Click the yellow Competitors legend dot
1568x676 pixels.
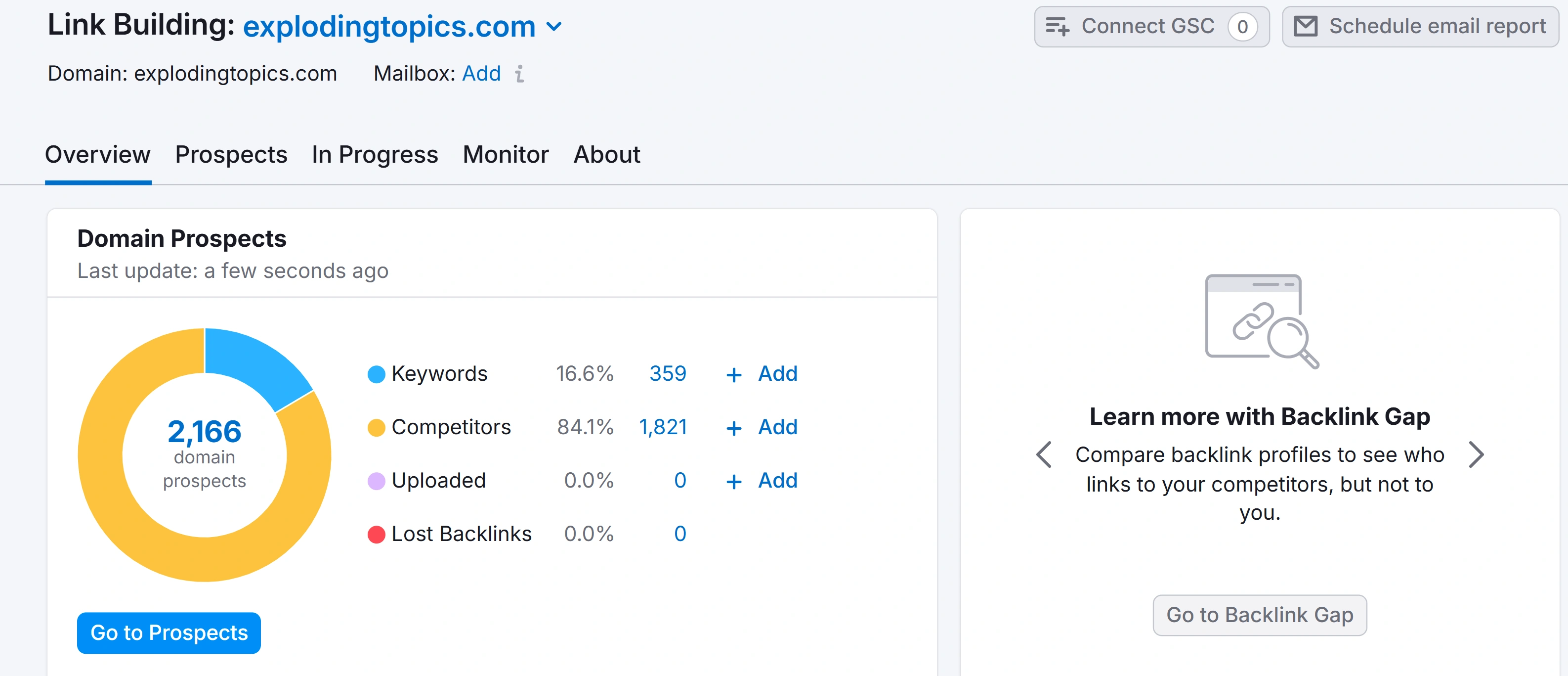point(376,428)
